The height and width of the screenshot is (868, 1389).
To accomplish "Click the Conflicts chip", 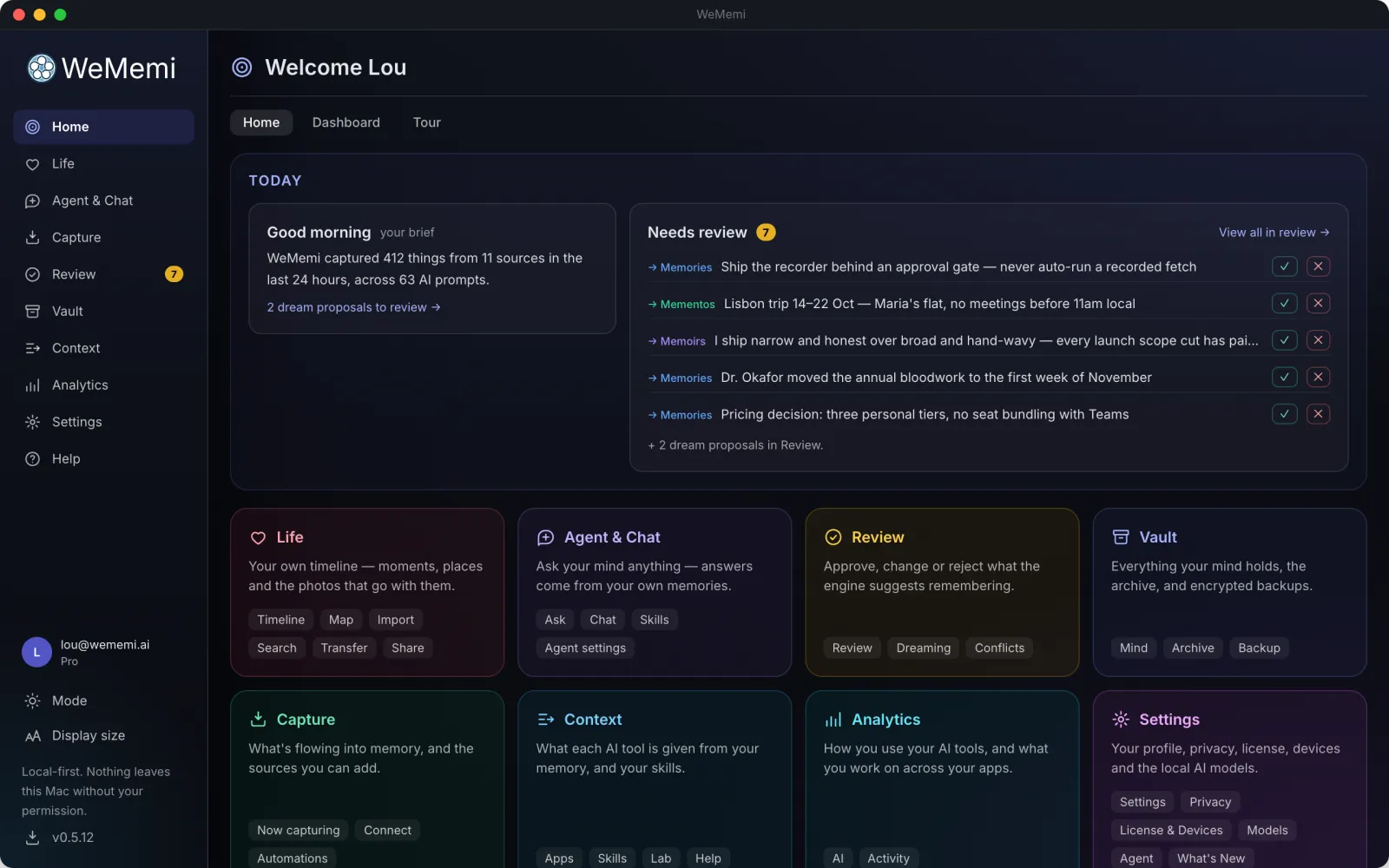I will (x=999, y=648).
